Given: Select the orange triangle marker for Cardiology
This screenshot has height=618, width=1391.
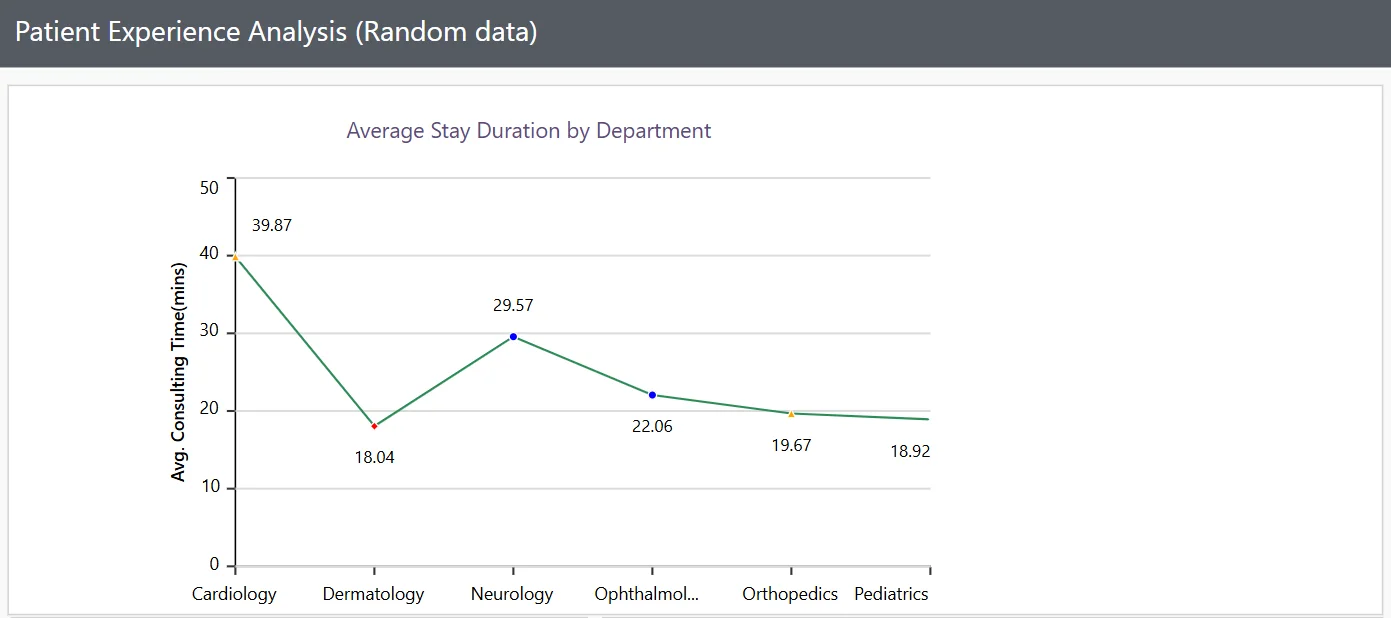Looking at the screenshot, I should (x=234, y=256).
